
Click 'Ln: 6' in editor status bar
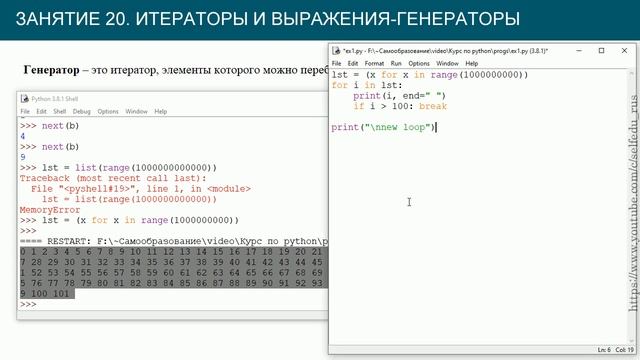(x=604, y=350)
